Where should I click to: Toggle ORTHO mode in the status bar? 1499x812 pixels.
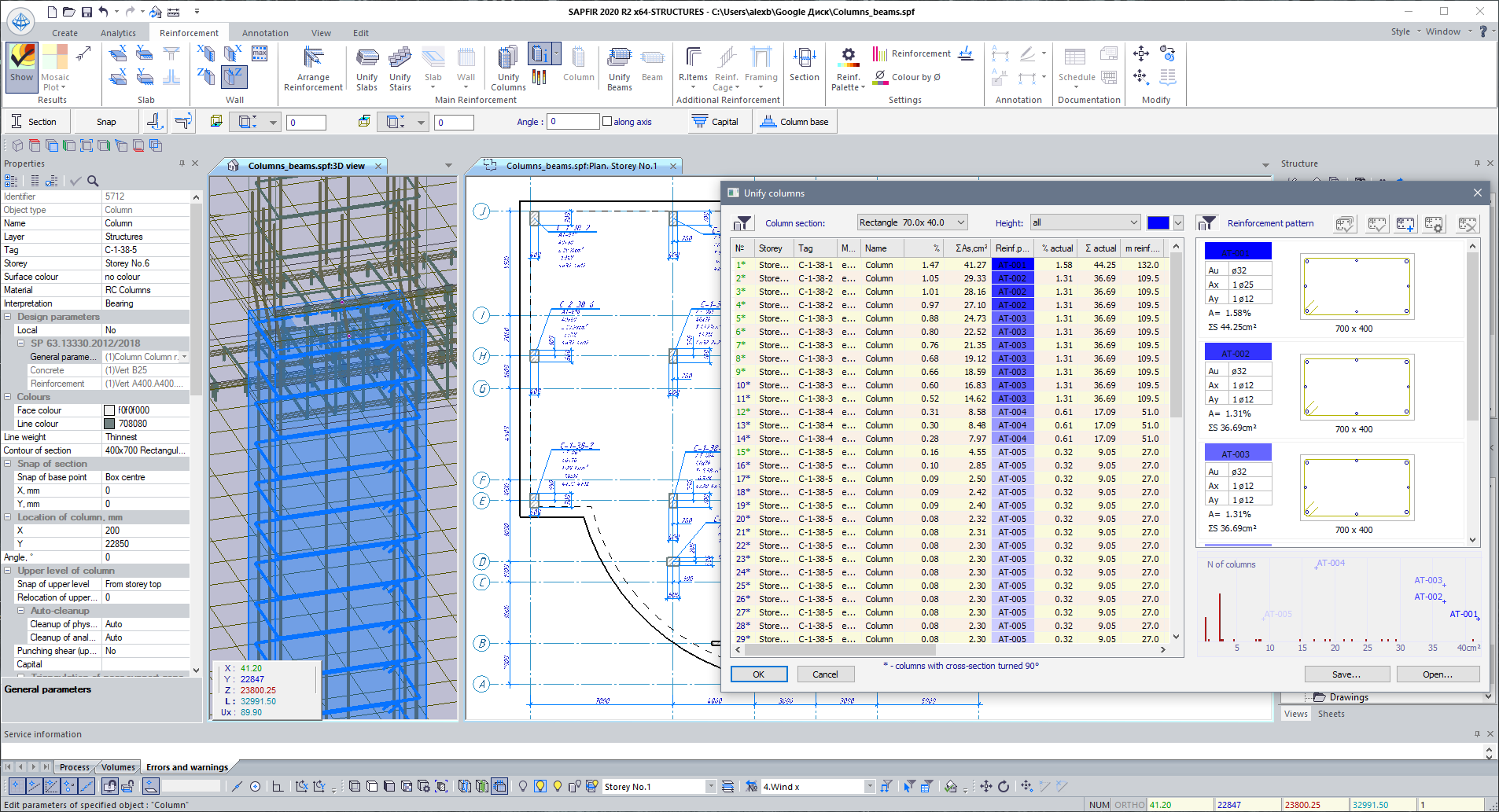coord(1129,804)
